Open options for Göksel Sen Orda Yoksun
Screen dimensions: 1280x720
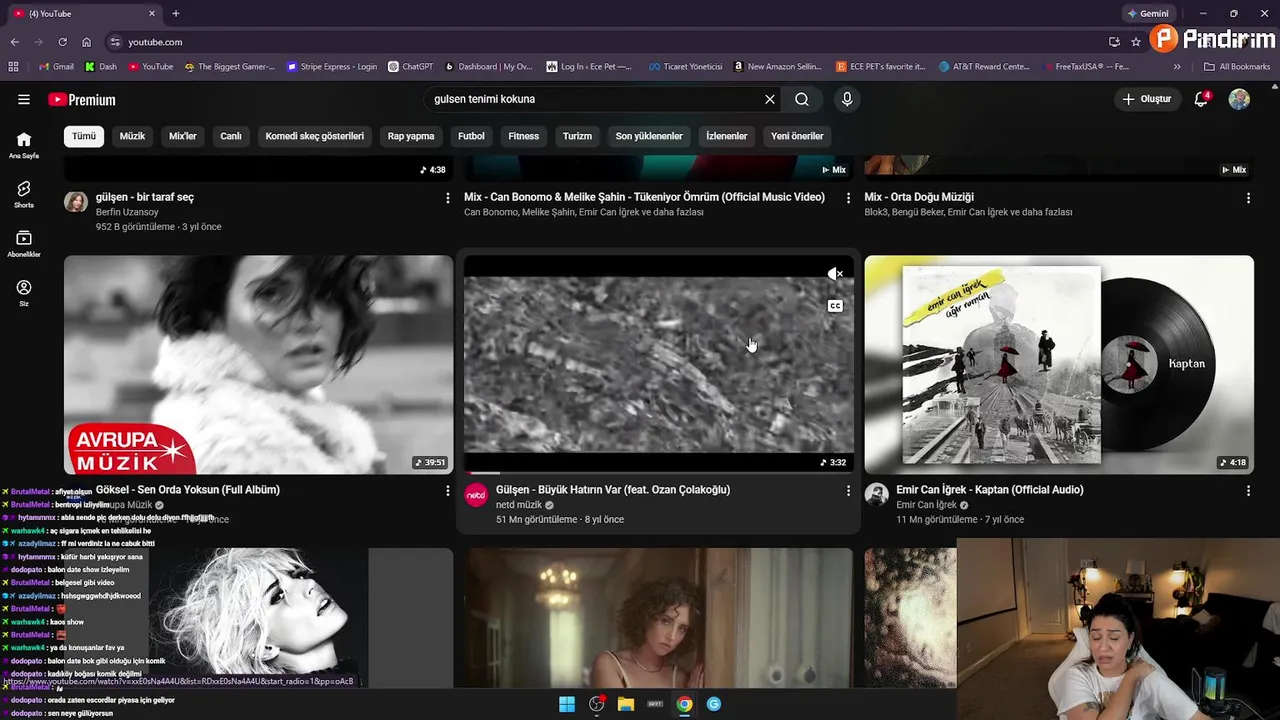[447, 491]
